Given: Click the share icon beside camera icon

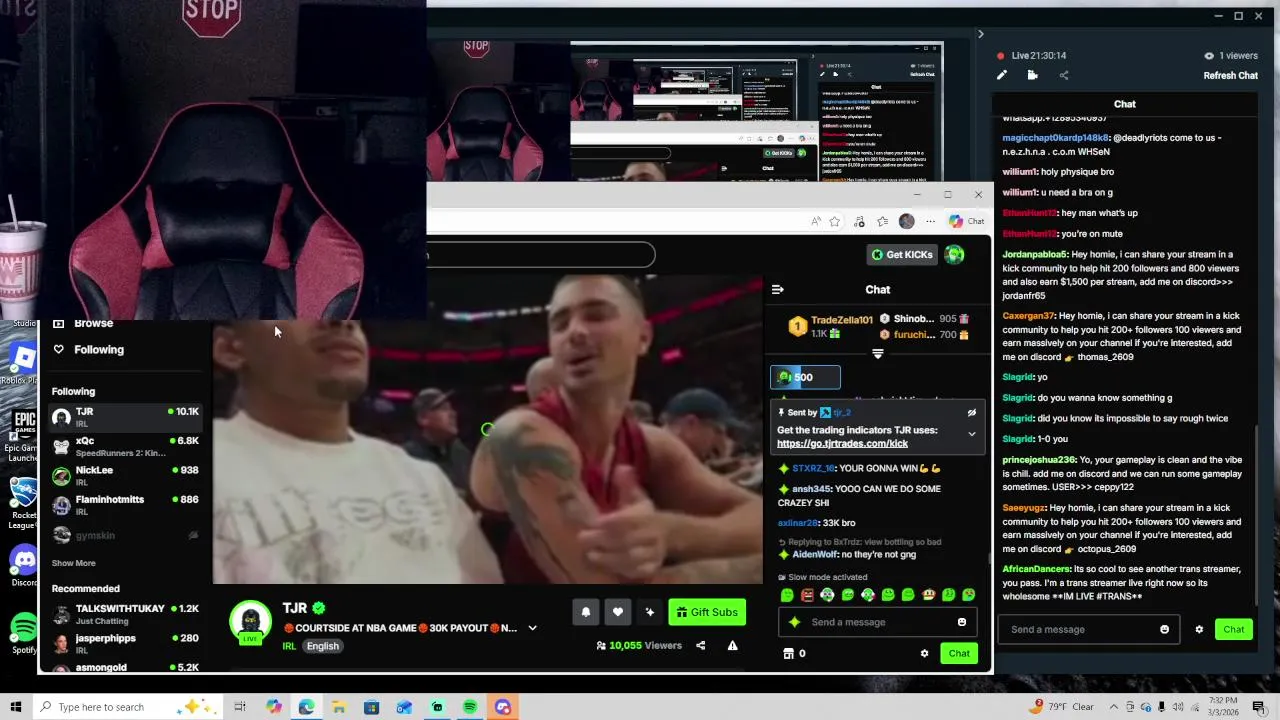Looking at the screenshot, I should pos(1063,75).
